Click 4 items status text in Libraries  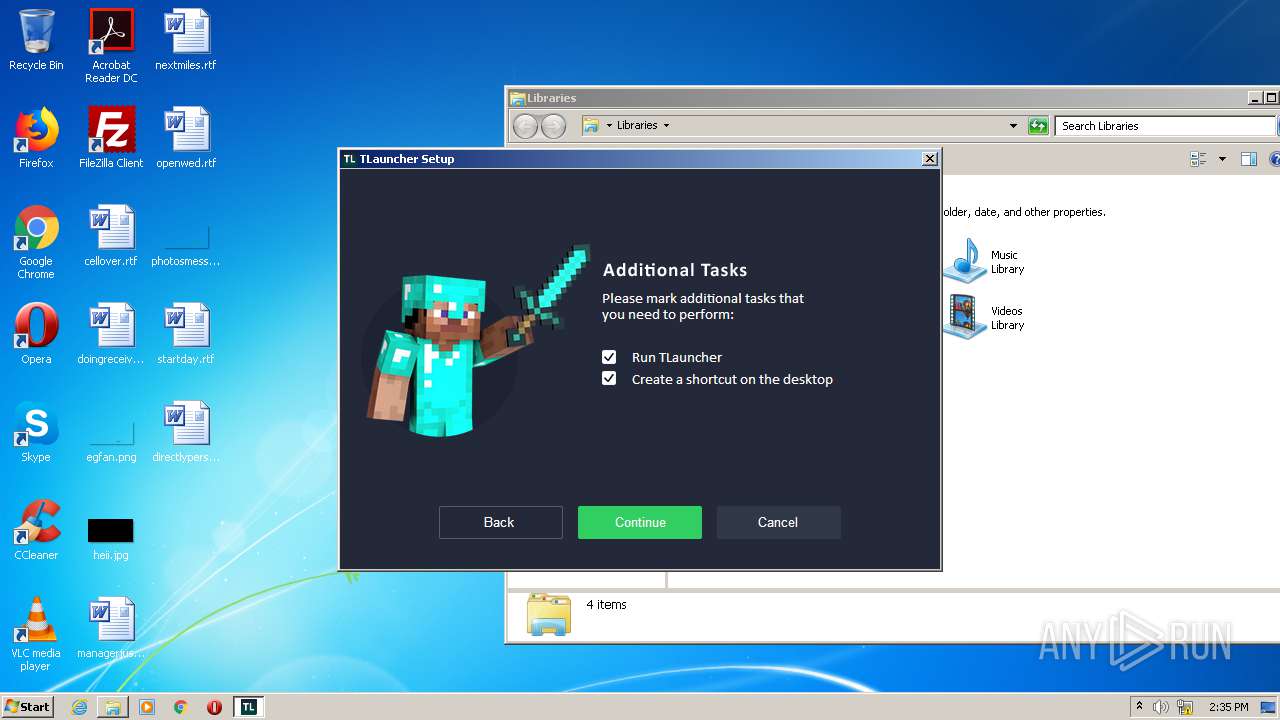[606, 605]
